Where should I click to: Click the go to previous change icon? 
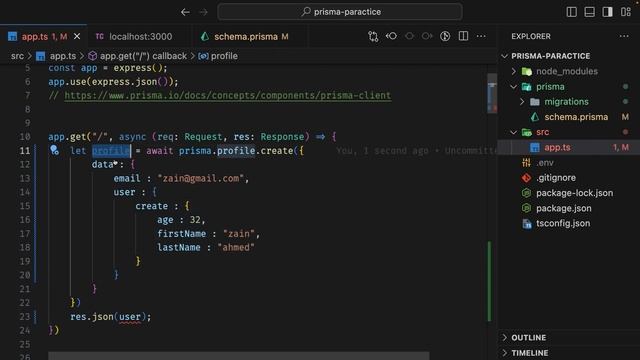point(391,36)
